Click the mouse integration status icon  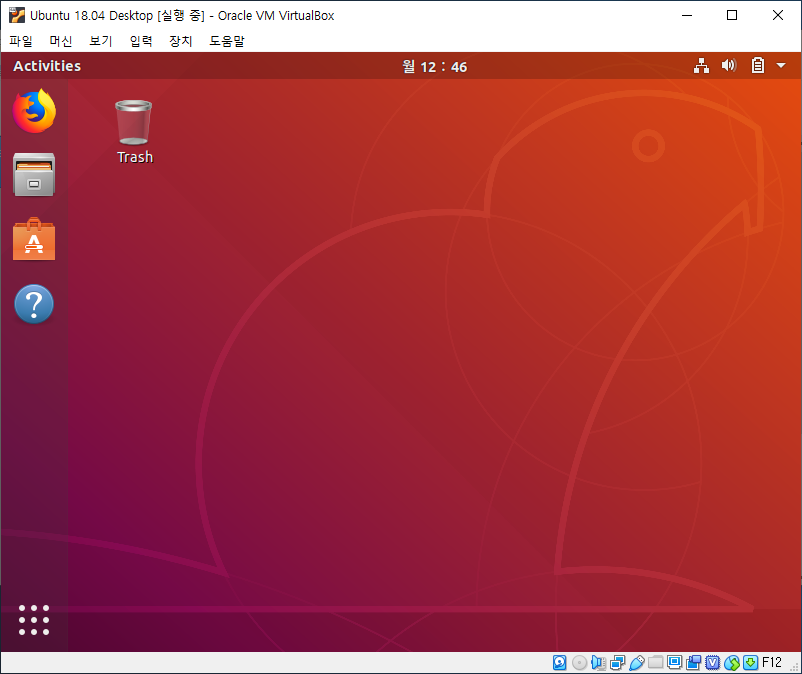(x=732, y=663)
